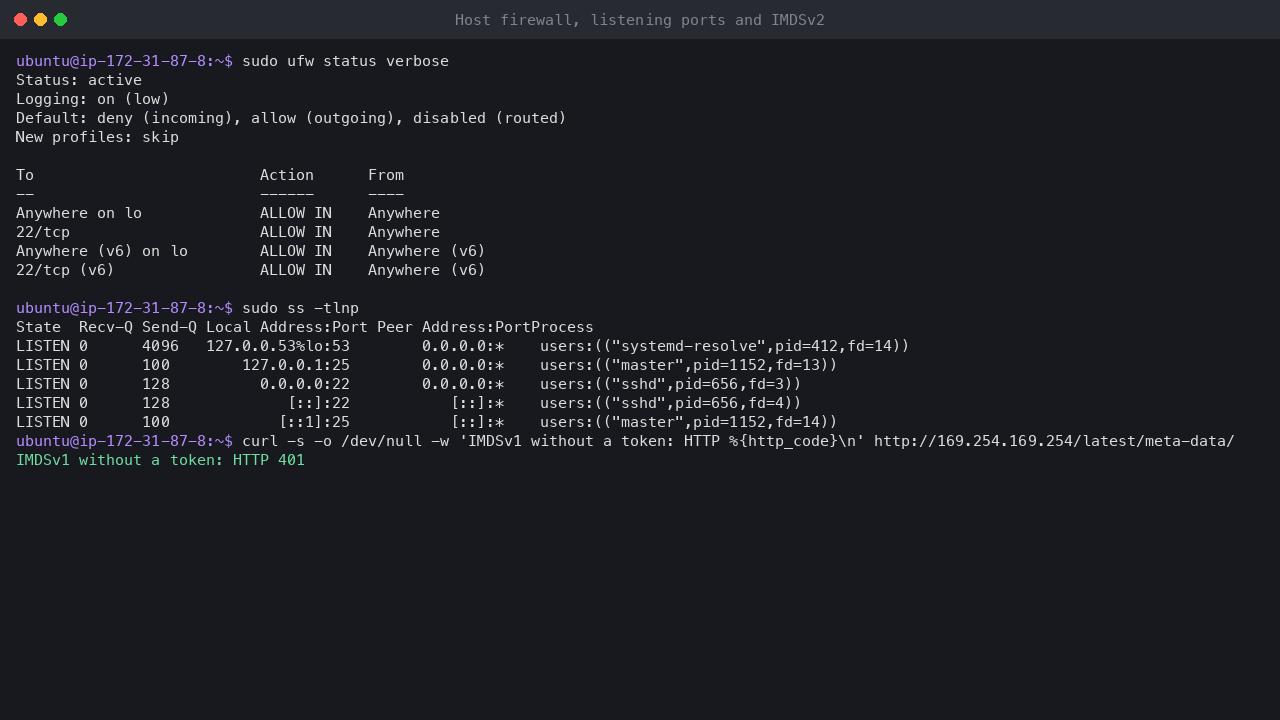Click the Send-Q value '4096'
The image size is (1280, 720).
pyautogui.click(x=160, y=346)
